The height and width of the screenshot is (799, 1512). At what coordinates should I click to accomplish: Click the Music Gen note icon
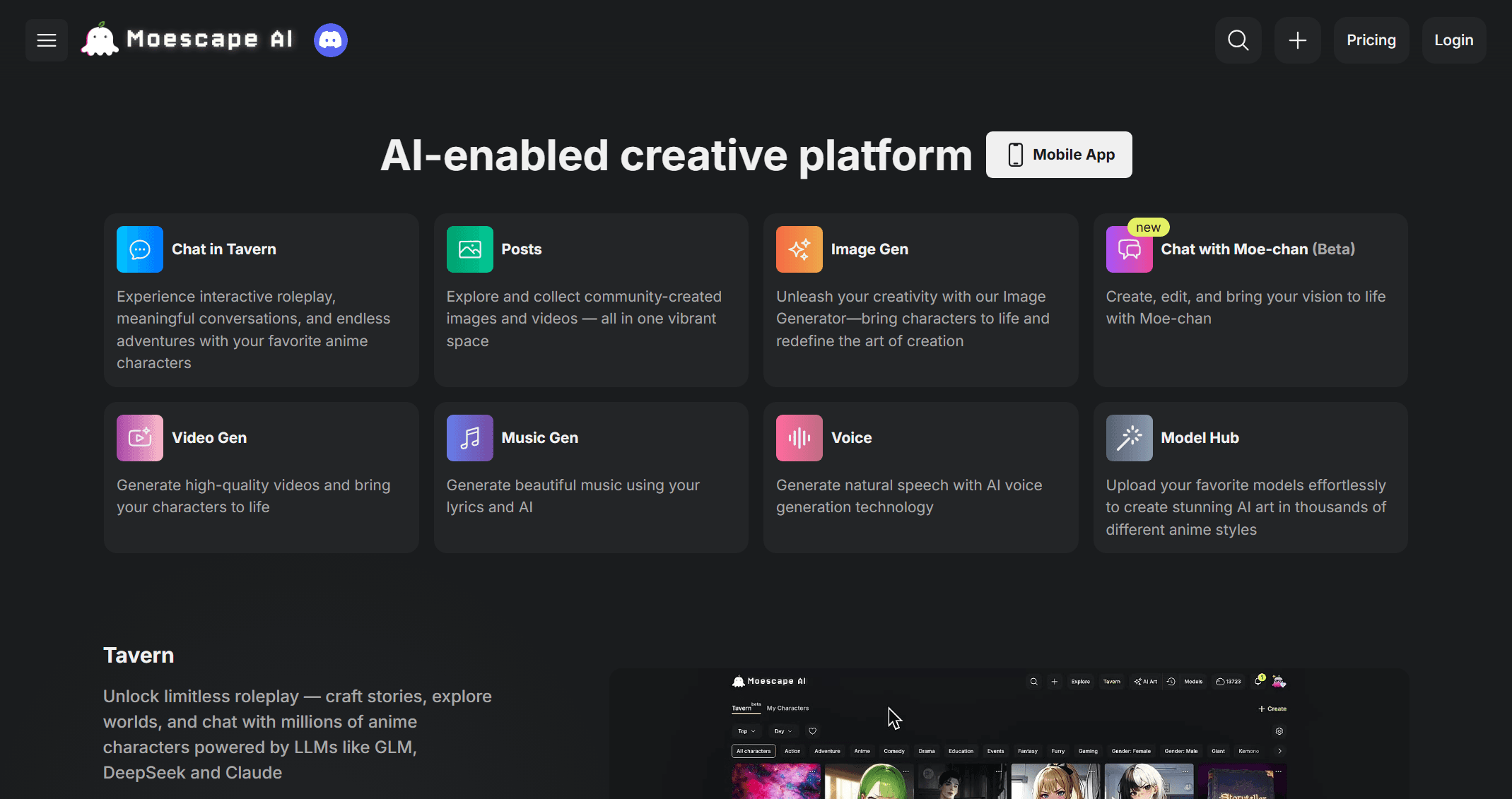click(469, 438)
